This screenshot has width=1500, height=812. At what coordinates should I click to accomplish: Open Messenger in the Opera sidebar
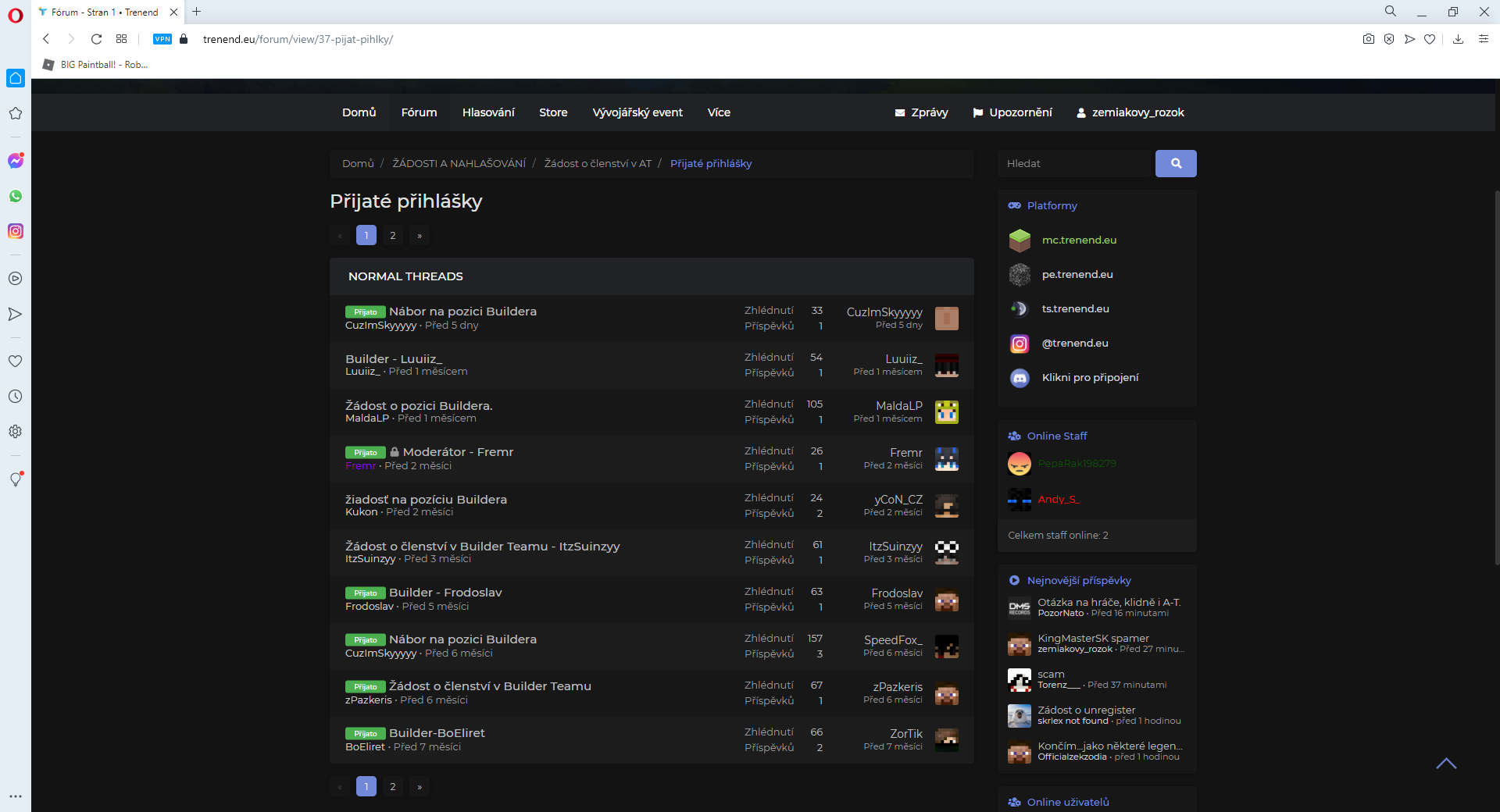16,161
